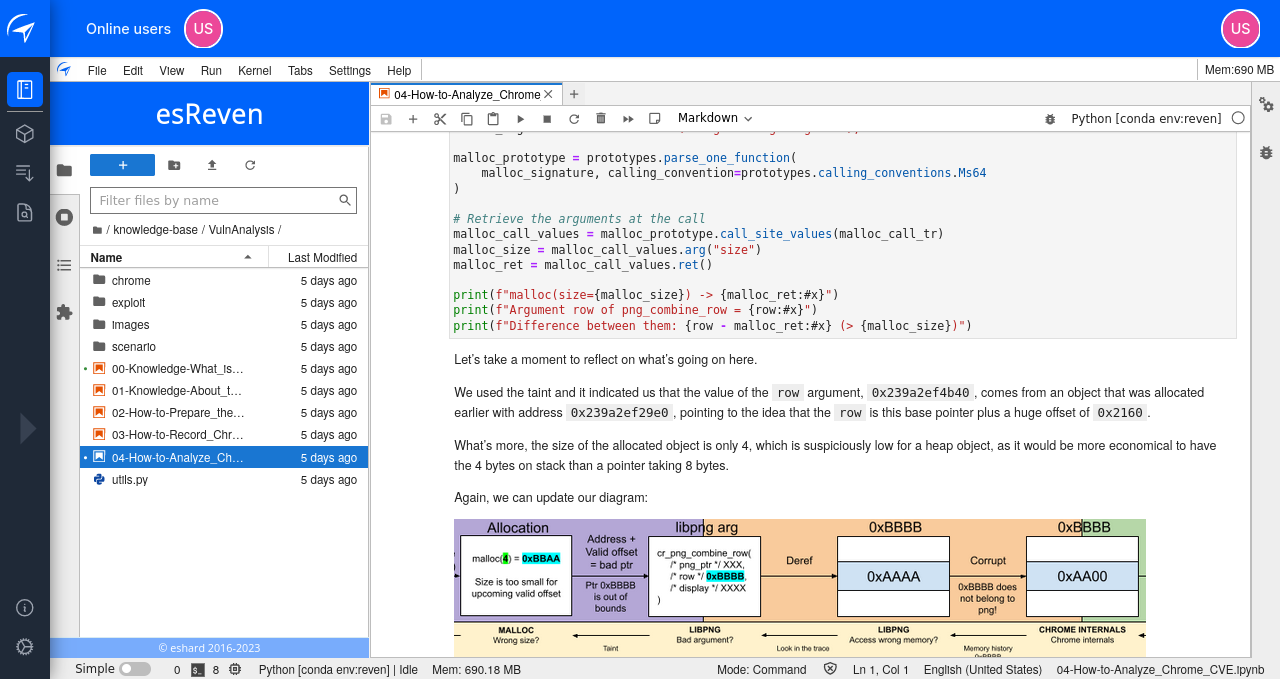This screenshot has width=1280, height=679.
Task: Interrupt the kernel with the stop icon
Action: coord(547,118)
